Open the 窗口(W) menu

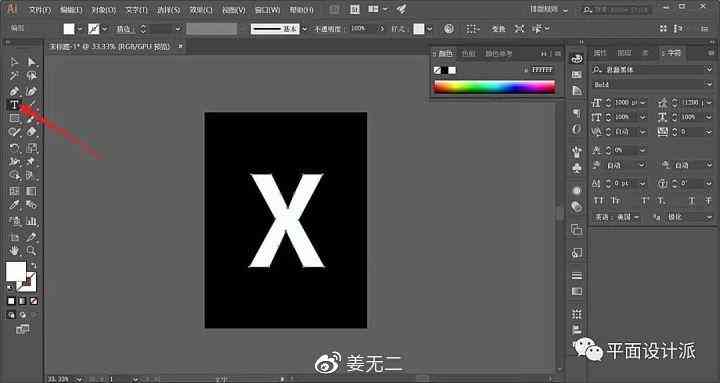267,10
